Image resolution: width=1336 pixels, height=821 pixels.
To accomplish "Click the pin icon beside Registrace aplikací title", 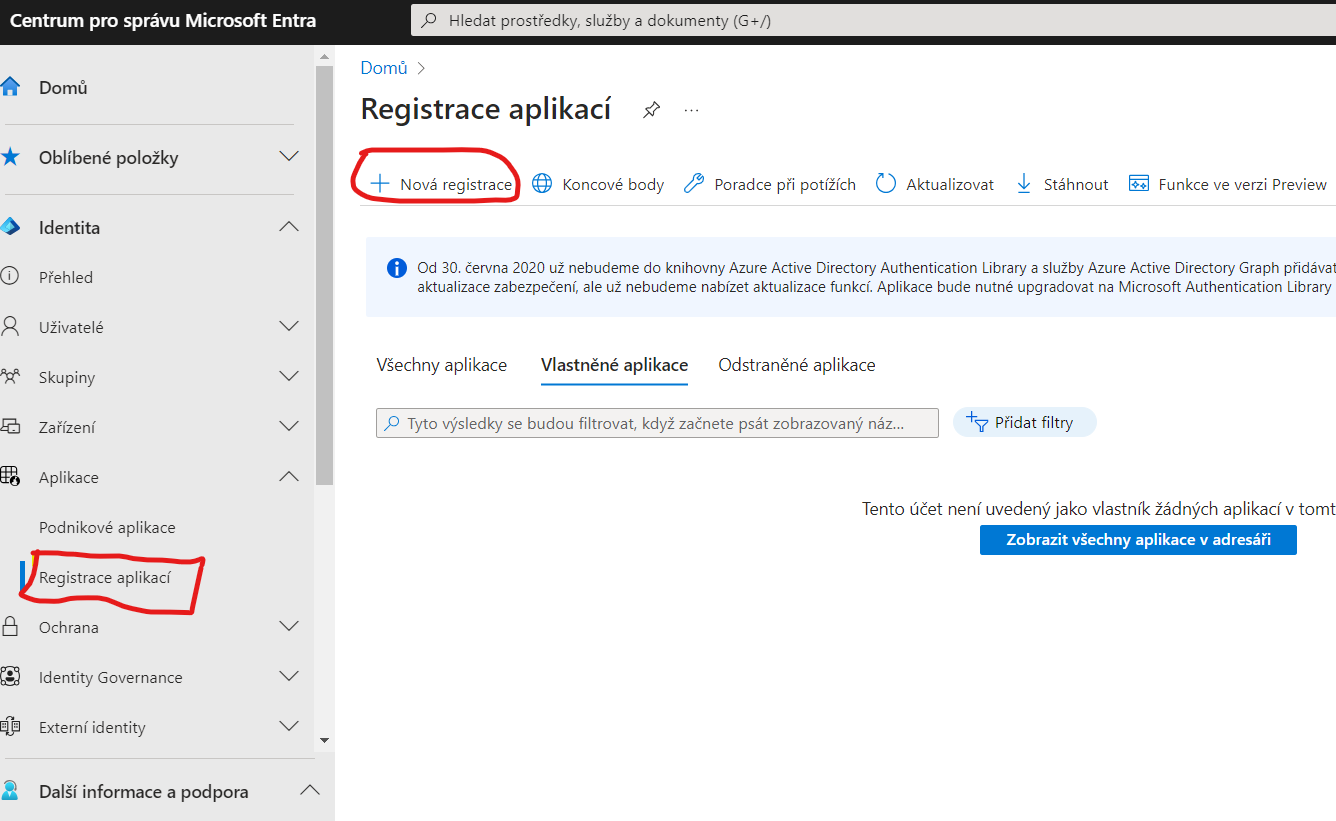I will click(x=651, y=110).
